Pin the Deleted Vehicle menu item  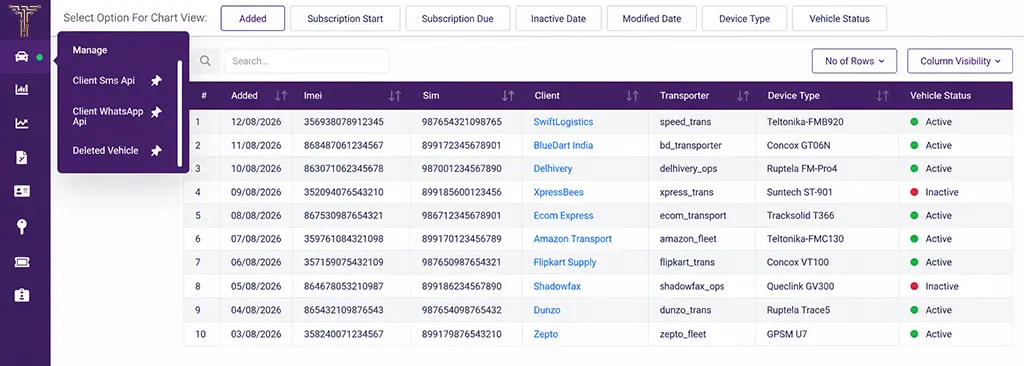coord(155,151)
